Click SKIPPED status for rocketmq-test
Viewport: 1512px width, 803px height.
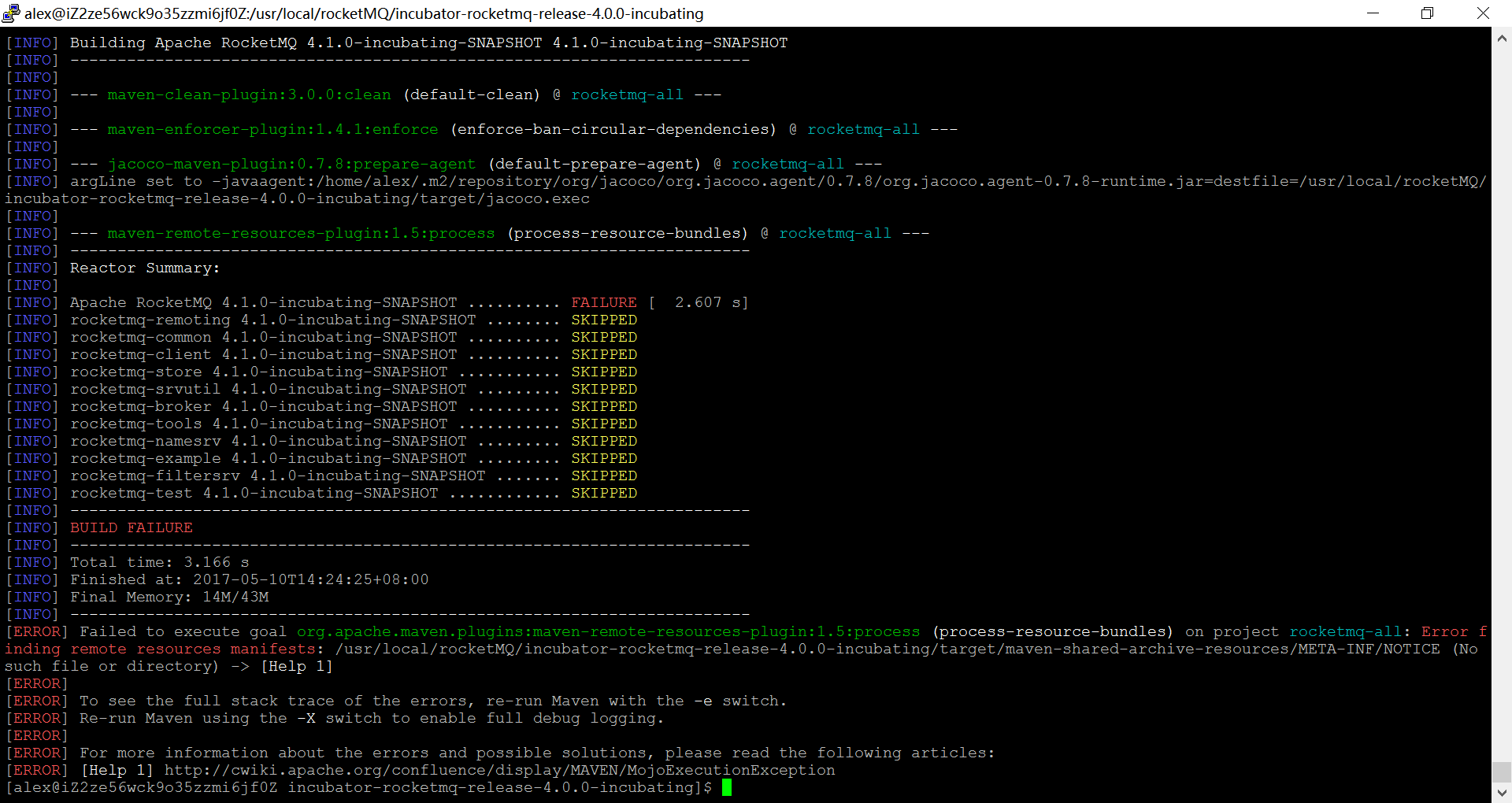pyautogui.click(x=604, y=493)
